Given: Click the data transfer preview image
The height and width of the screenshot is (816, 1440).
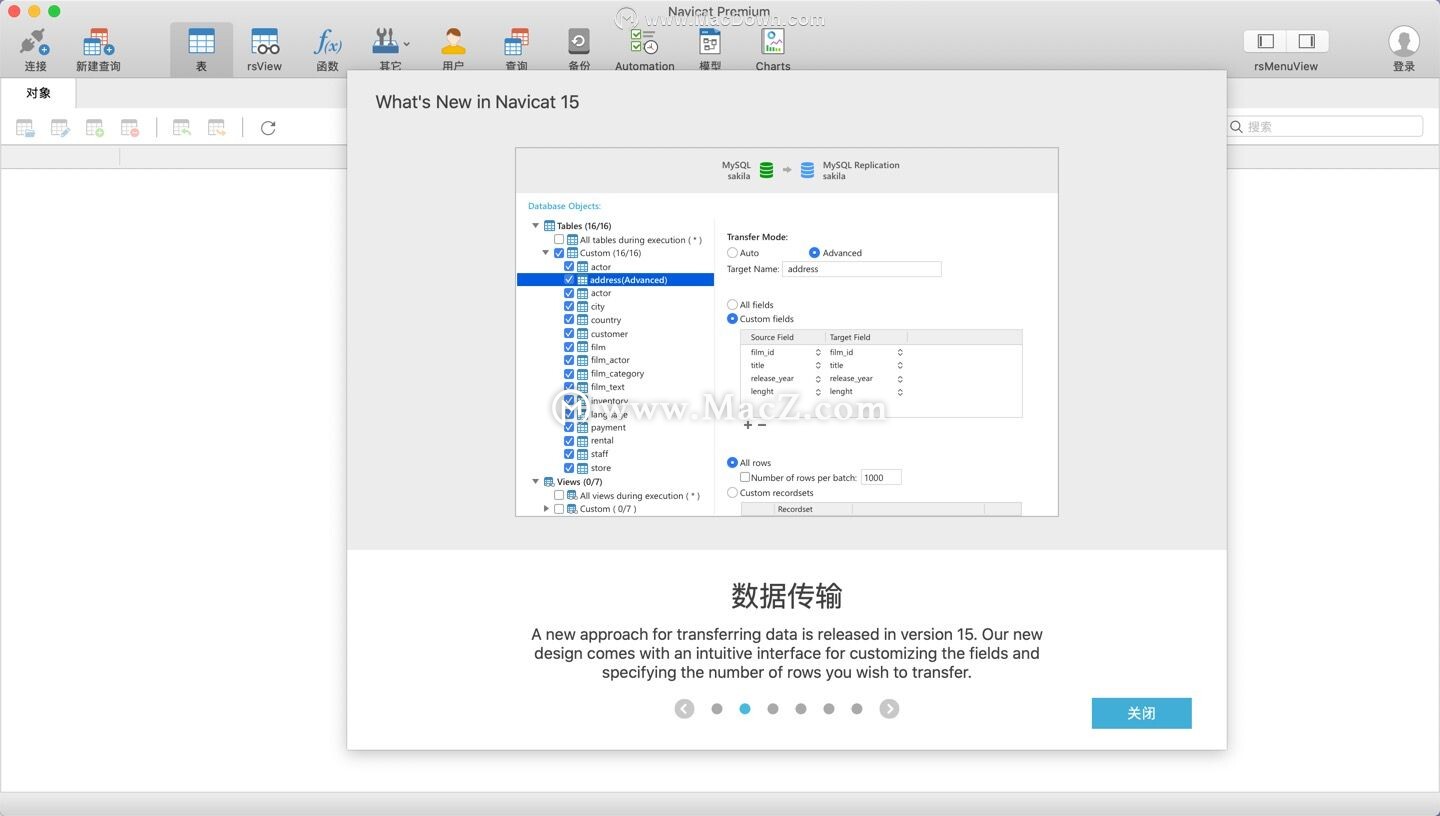Looking at the screenshot, I should coord(787,332).
